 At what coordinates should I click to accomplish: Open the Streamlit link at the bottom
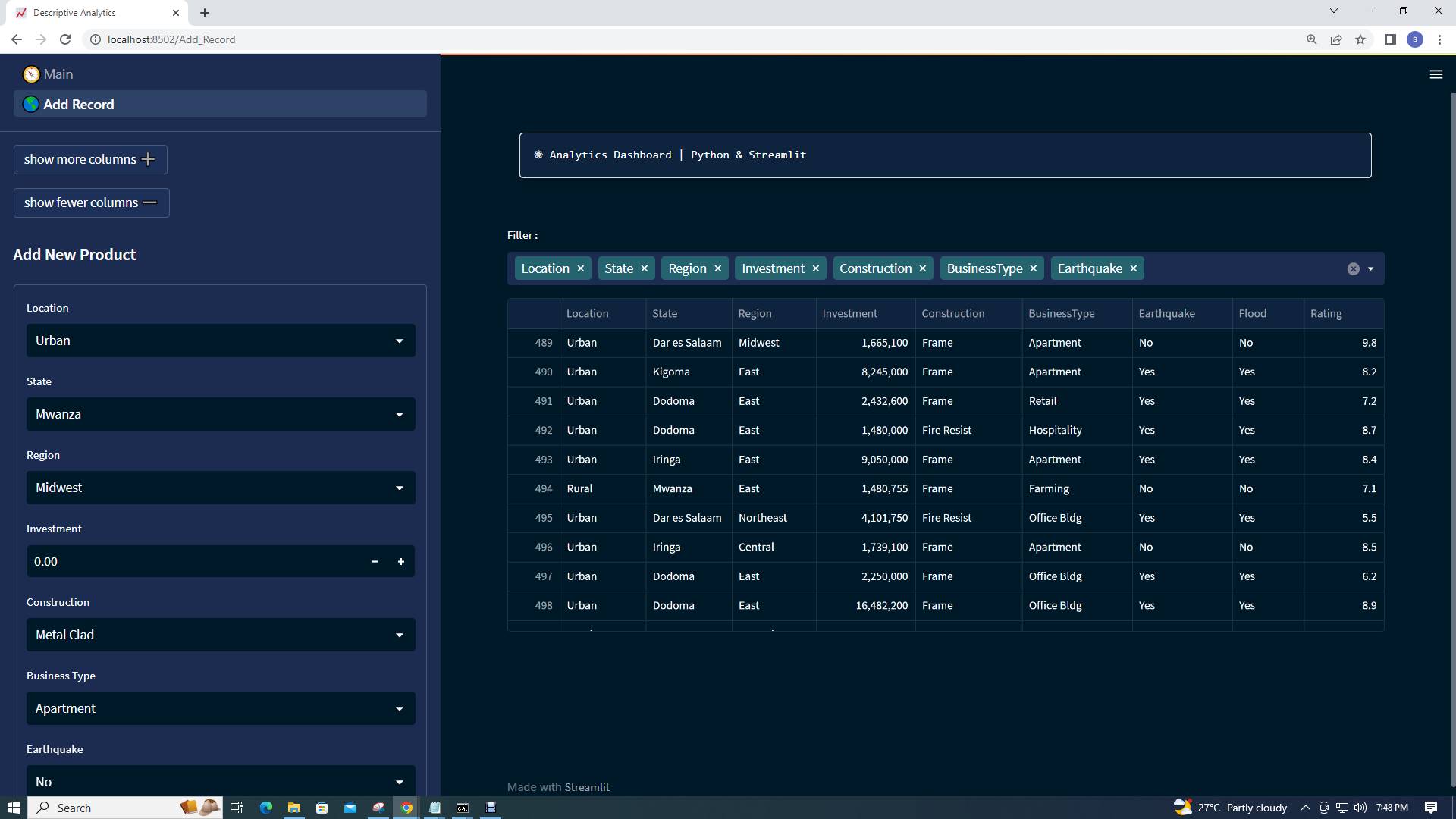coord(587,787)
